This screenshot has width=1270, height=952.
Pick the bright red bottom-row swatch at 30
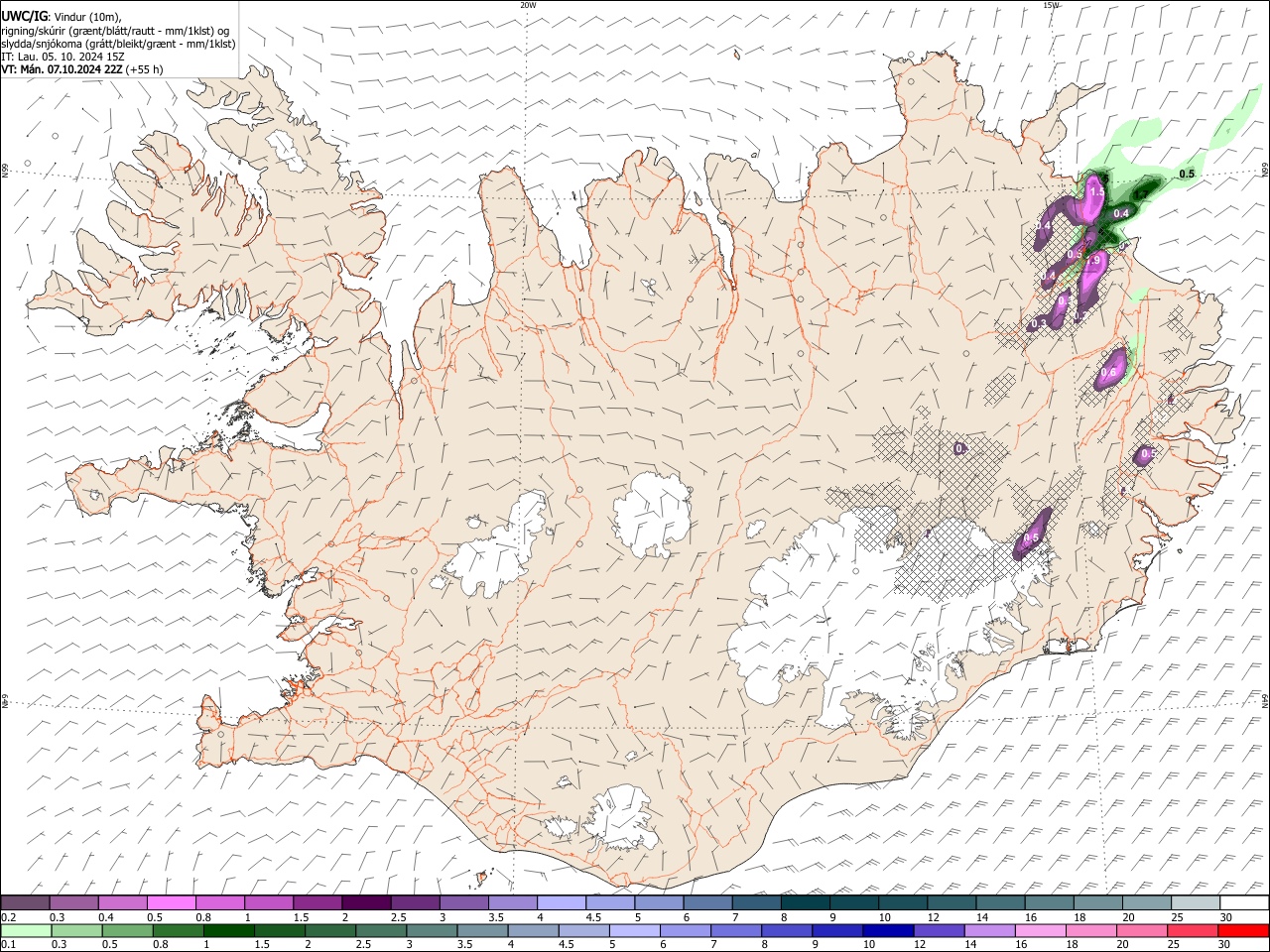coord(1242,930)
